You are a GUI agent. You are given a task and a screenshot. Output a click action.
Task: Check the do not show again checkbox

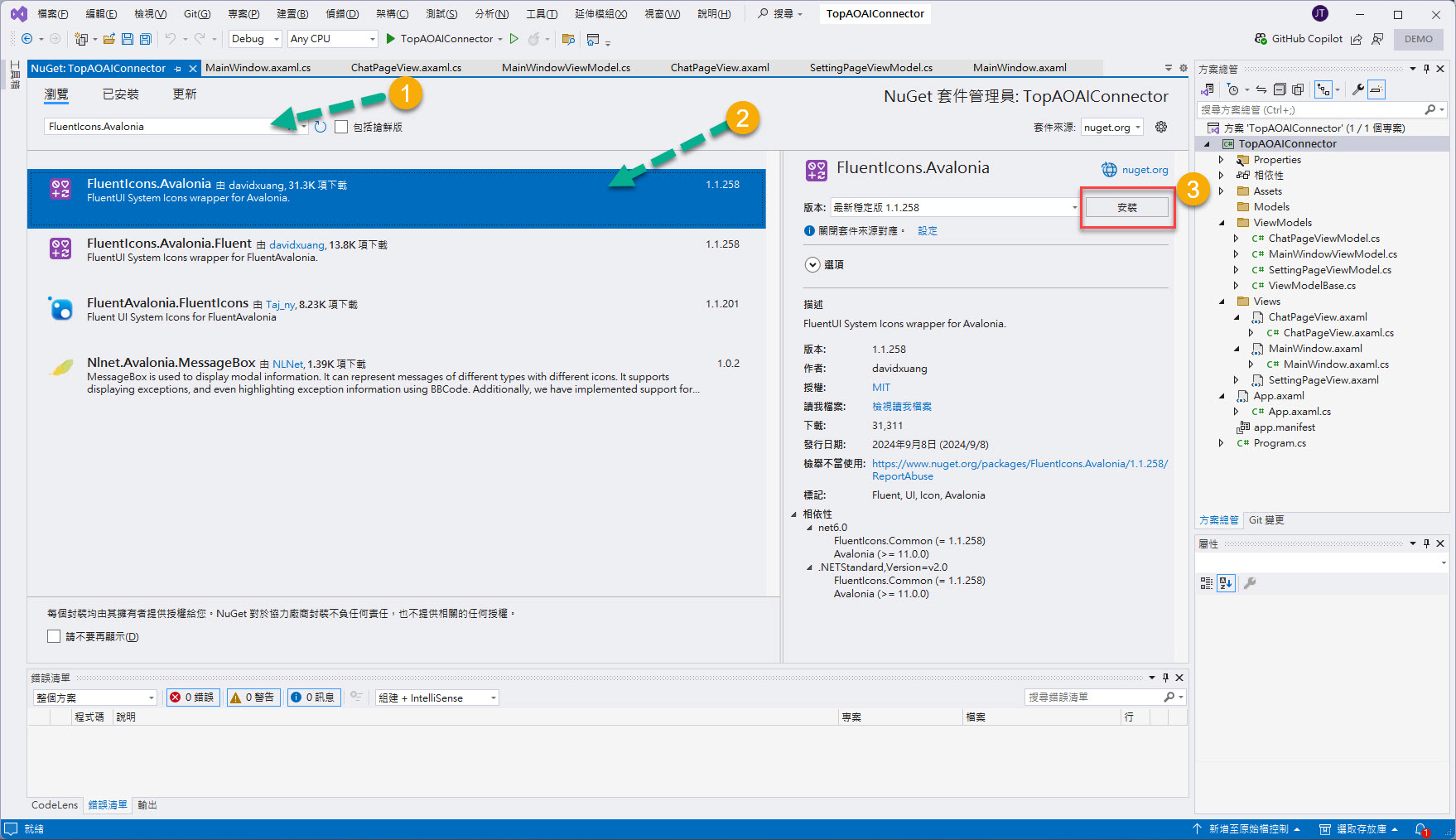[x=54, y=636]
